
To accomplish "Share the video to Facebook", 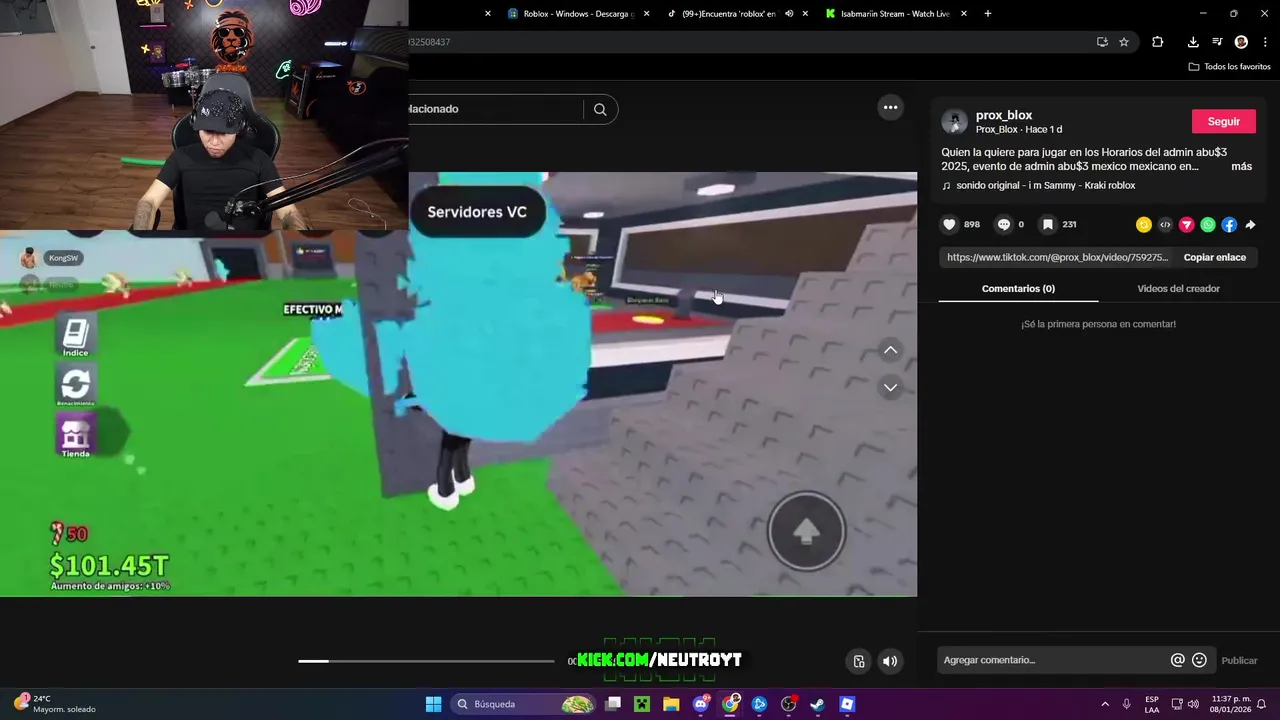I will (x=1229, y=225).
